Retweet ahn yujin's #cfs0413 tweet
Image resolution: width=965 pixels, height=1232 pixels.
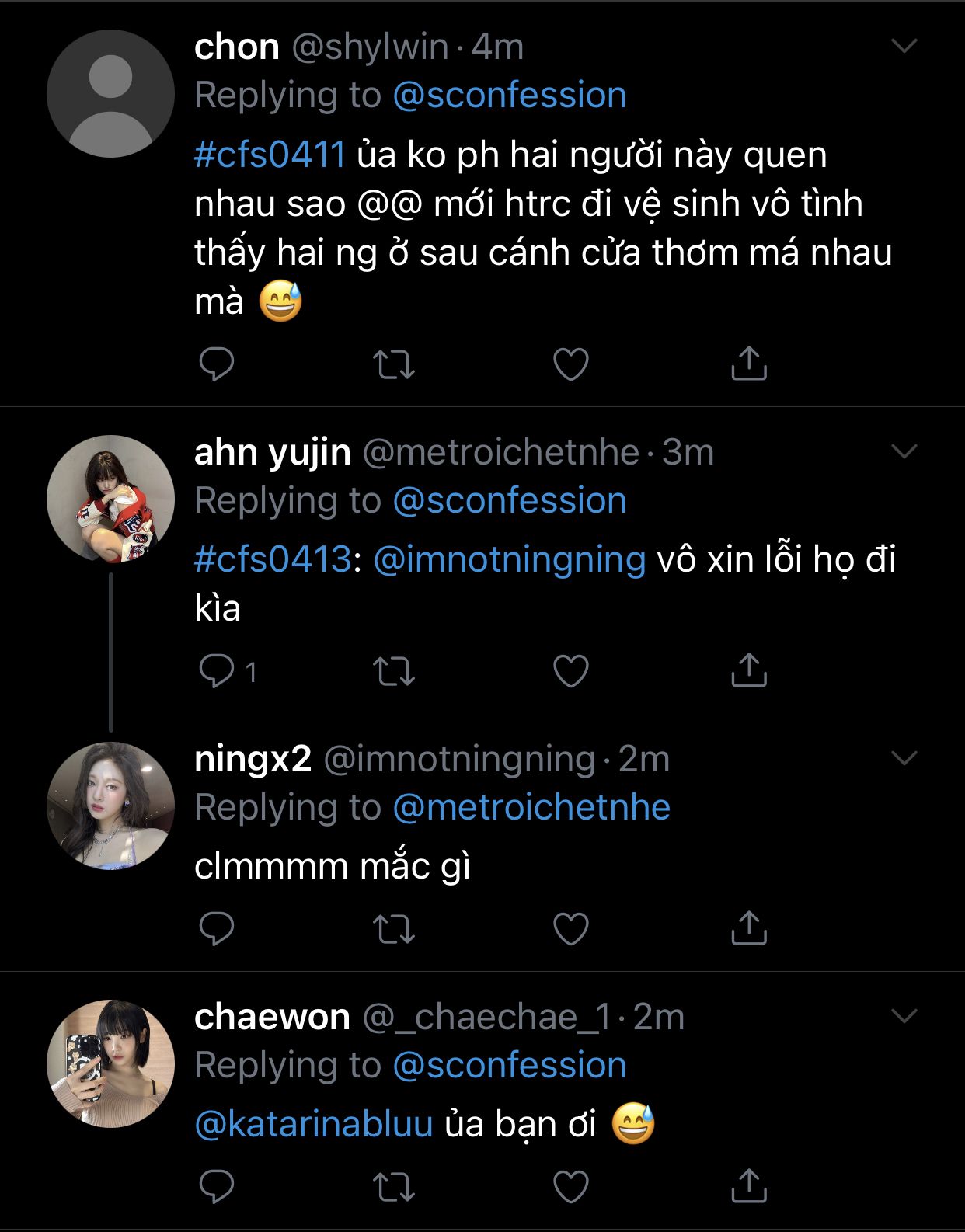coord(393,671)
